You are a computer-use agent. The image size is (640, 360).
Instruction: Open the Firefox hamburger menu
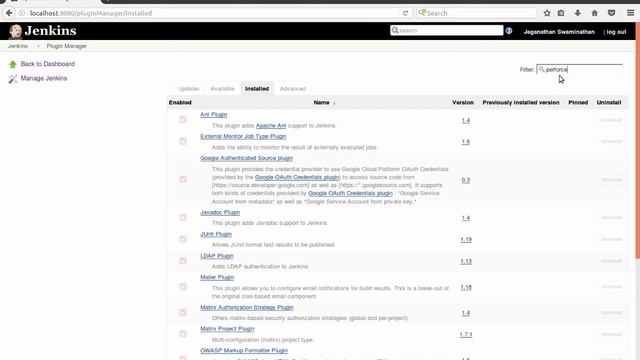tap(631, 13)
